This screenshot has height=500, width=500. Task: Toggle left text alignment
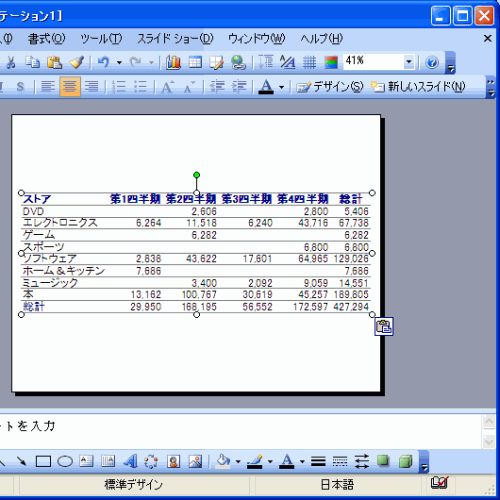[x=48, y=87]
